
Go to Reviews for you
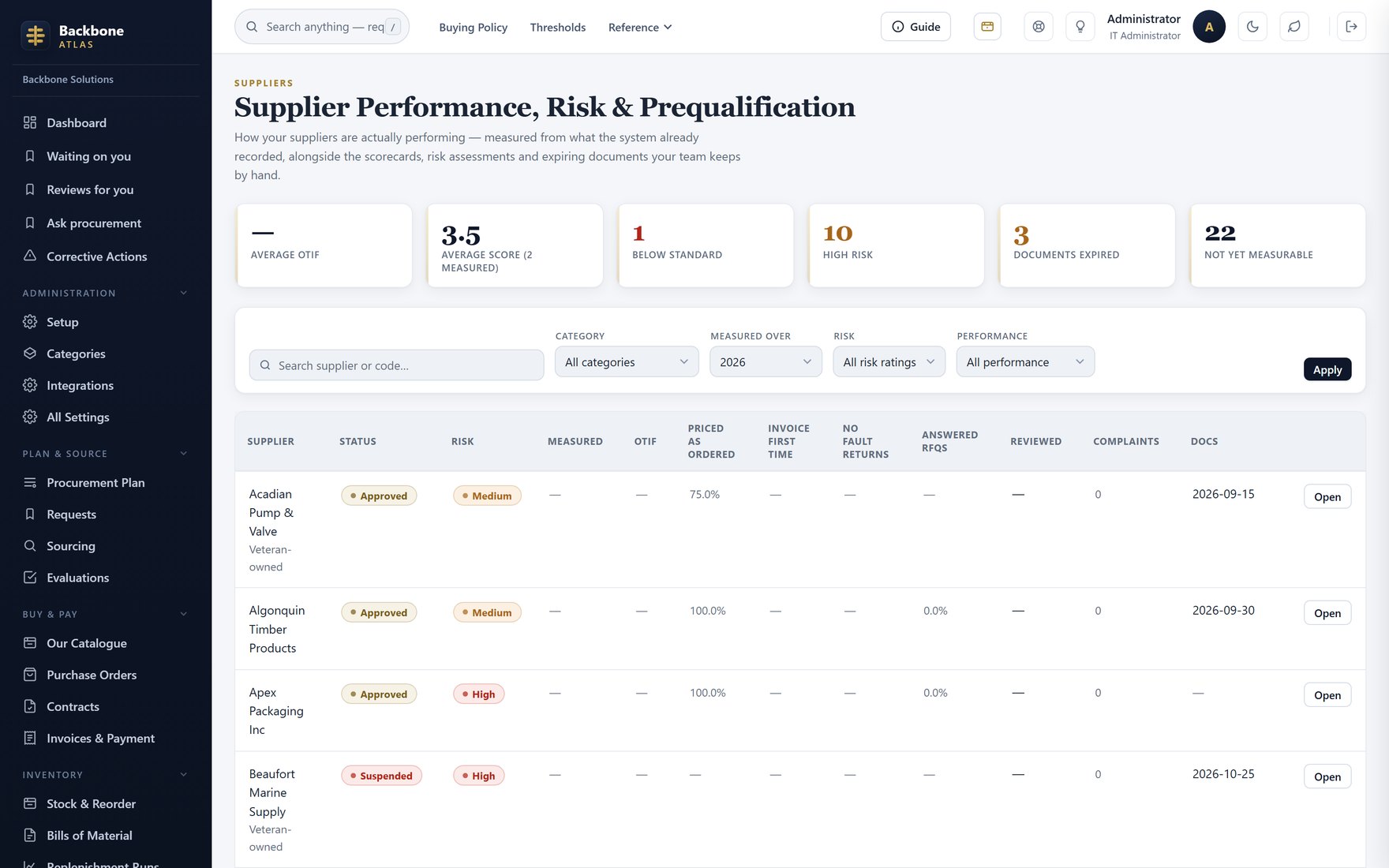click(106, 189)
